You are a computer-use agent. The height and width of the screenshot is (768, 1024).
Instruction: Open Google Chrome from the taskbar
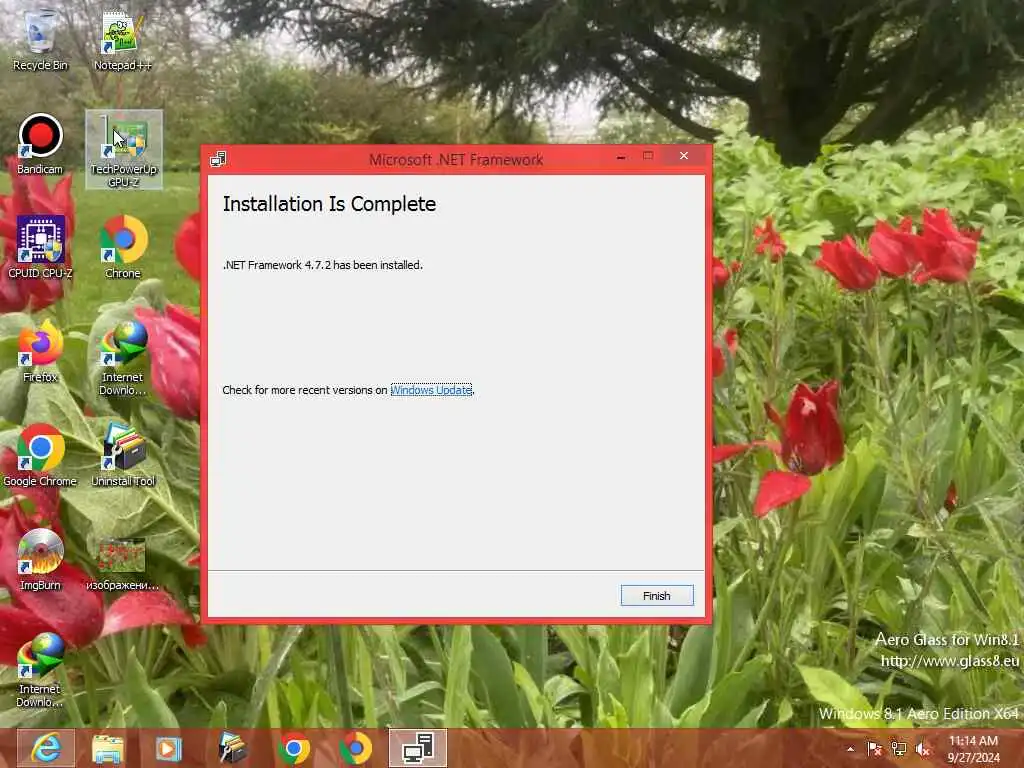coord(294,748)
